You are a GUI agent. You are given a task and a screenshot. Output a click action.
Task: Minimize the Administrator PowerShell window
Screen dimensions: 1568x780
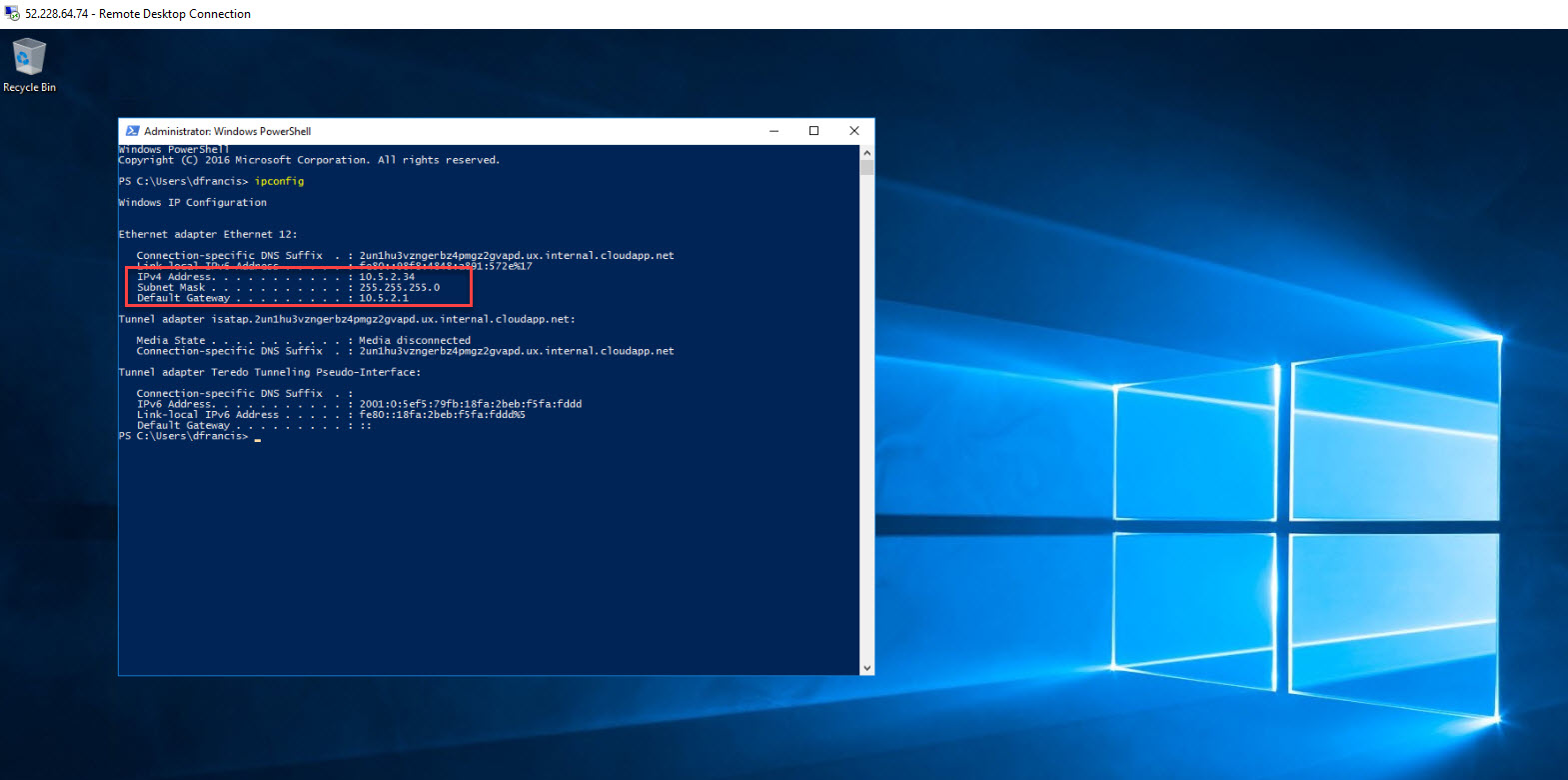coord(774,131)
